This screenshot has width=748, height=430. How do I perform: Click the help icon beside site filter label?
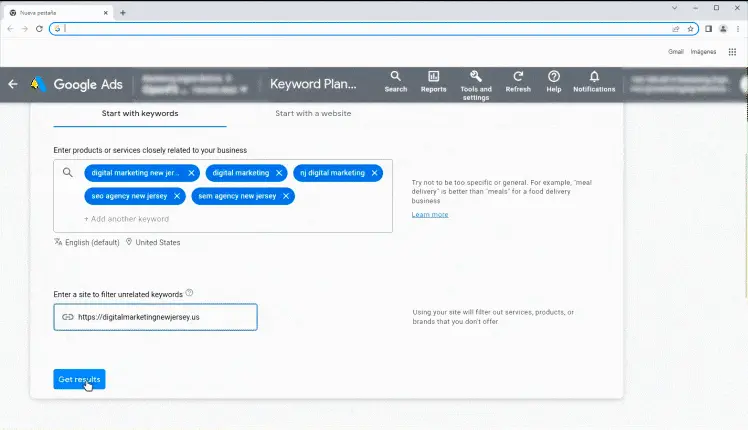pos(189,293)
